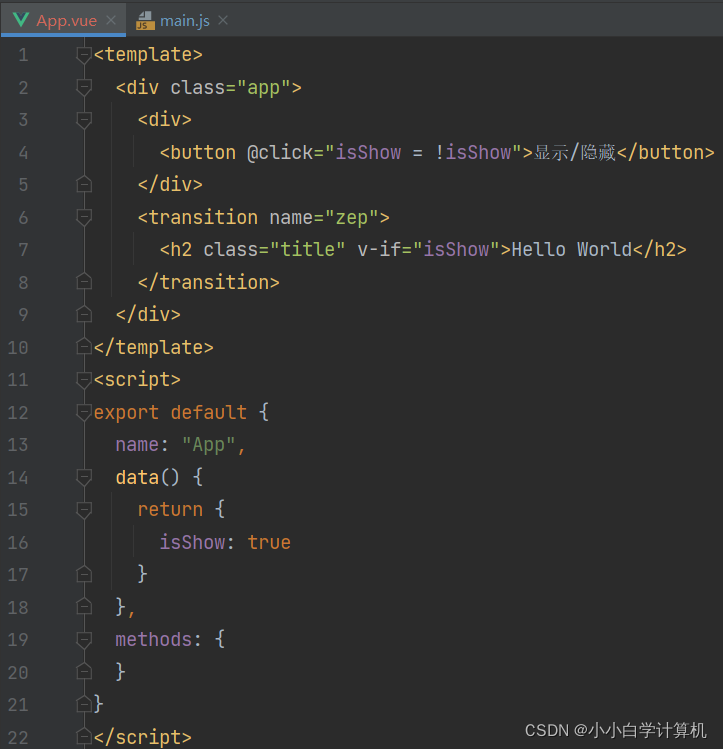Click the return keyword
723x749 pixels.
coord(170,510)
